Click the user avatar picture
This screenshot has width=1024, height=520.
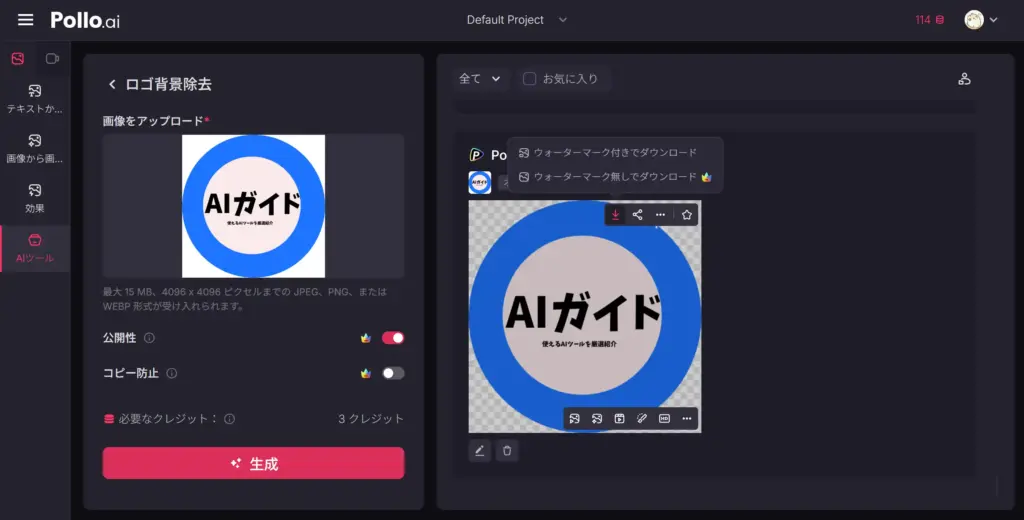(974, 20)
